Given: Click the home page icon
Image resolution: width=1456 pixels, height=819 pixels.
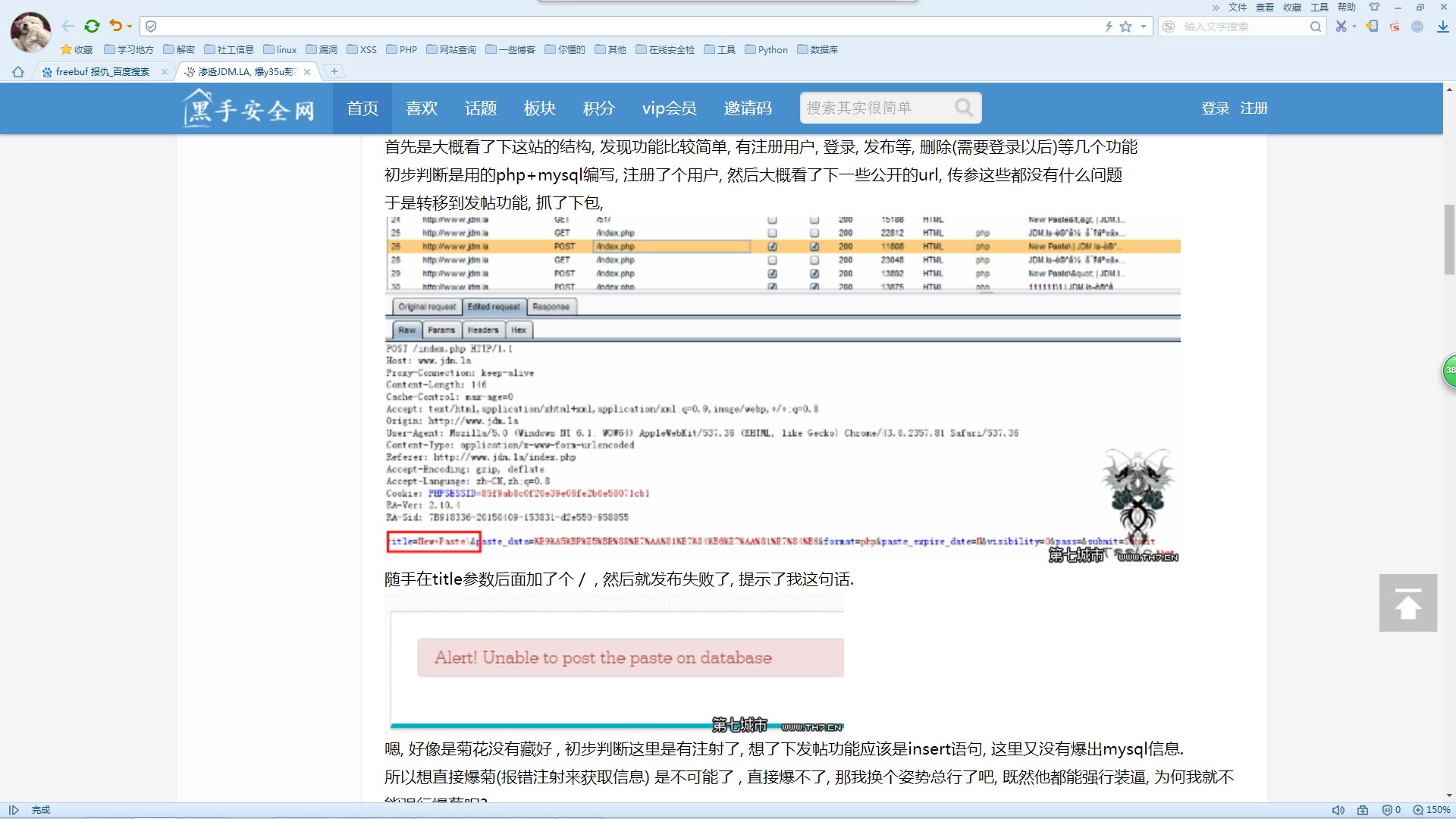Looking at the screenshot, I should [18, 72].
